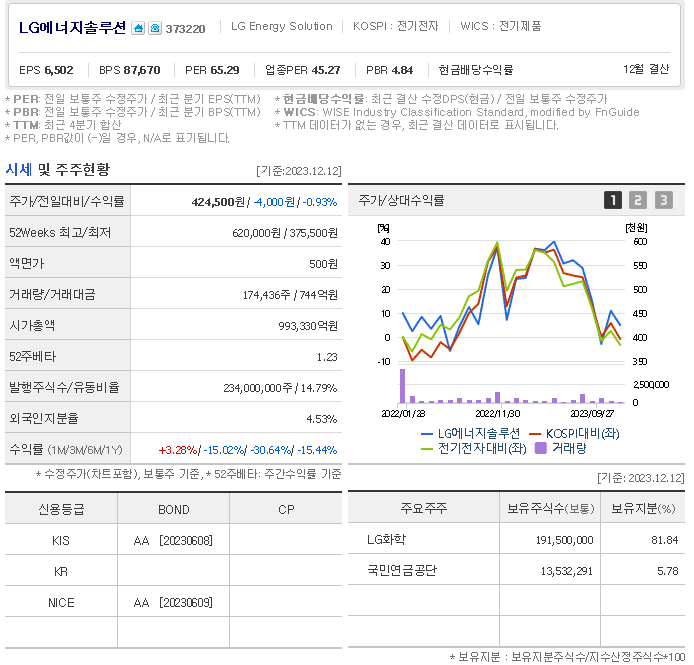The height and width of the screenshot is (665, 694).
Task: Select 액면가 value 500원
Action: tap(323, 264)
